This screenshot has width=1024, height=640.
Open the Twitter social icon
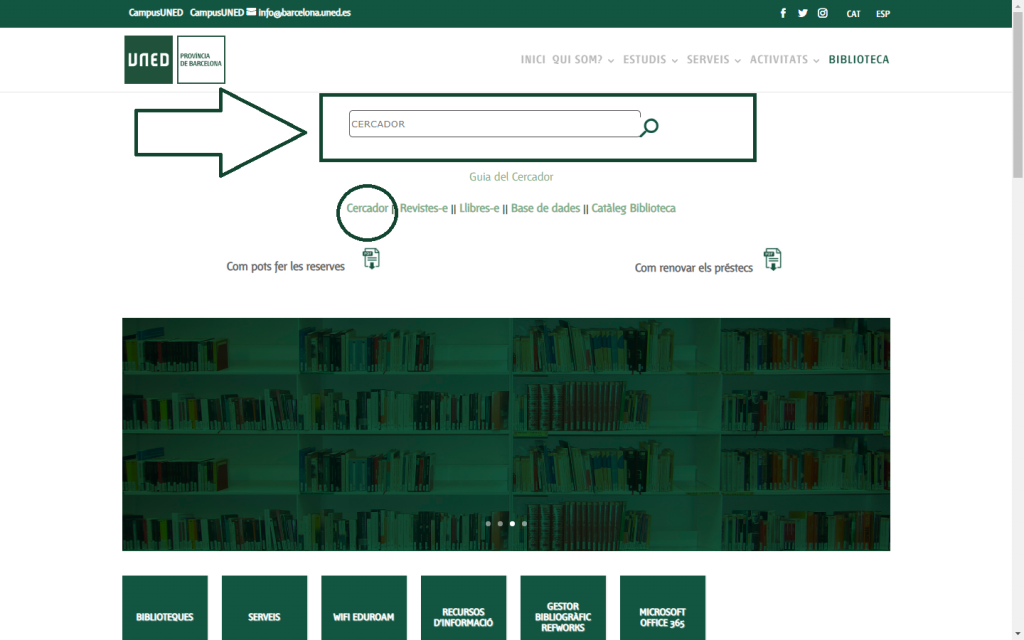(803, 13)
